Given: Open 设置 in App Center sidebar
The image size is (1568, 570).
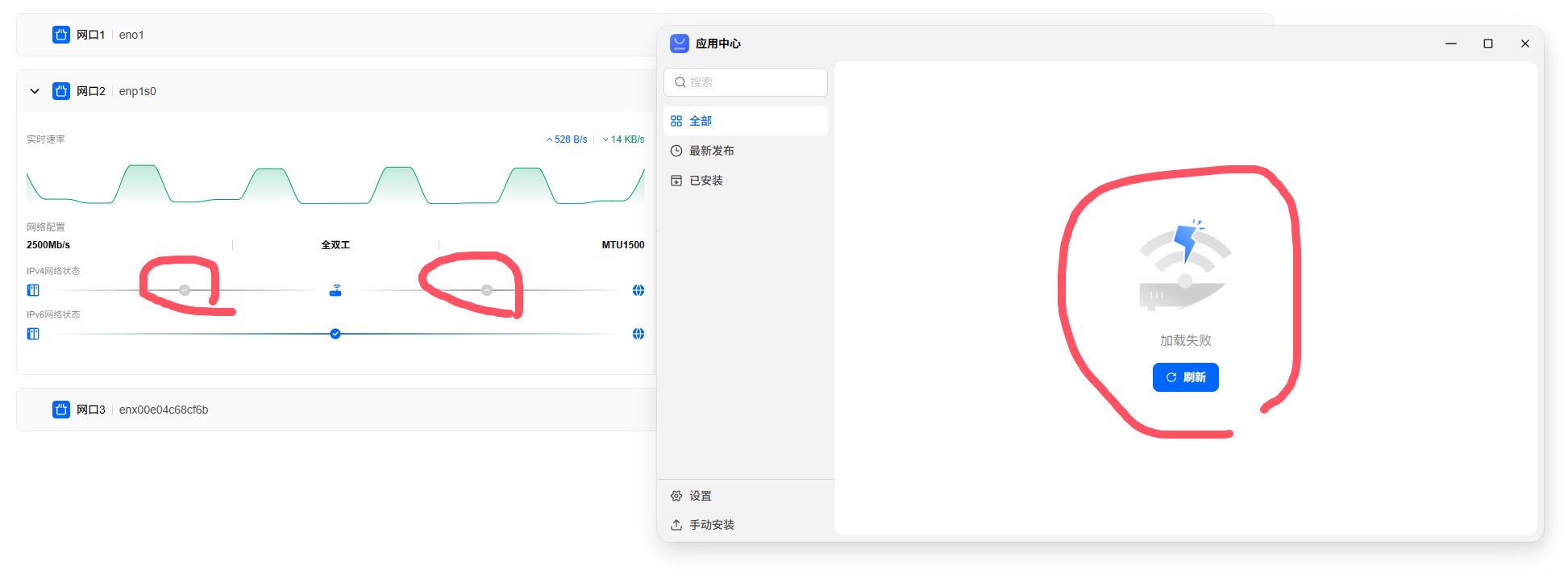Looking at the screenshot, I should [746, 496].
